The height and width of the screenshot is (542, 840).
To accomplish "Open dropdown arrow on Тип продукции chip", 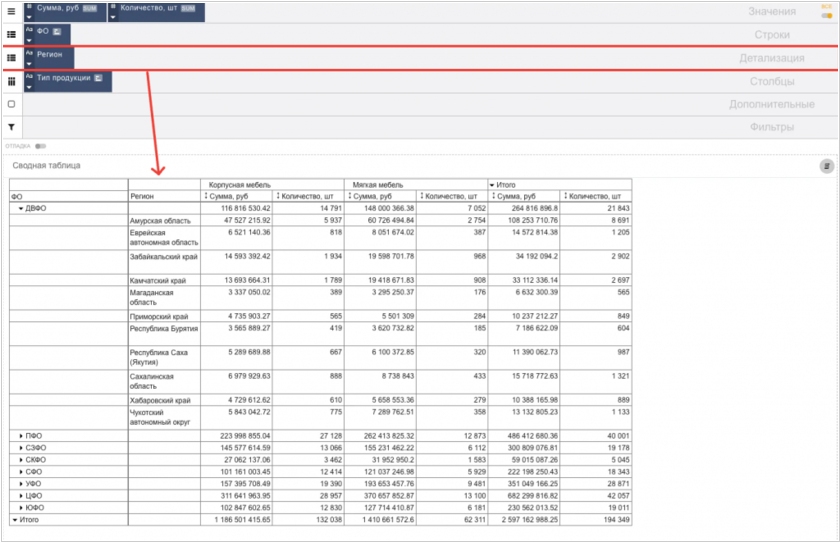I will click(x=30, y=88).
